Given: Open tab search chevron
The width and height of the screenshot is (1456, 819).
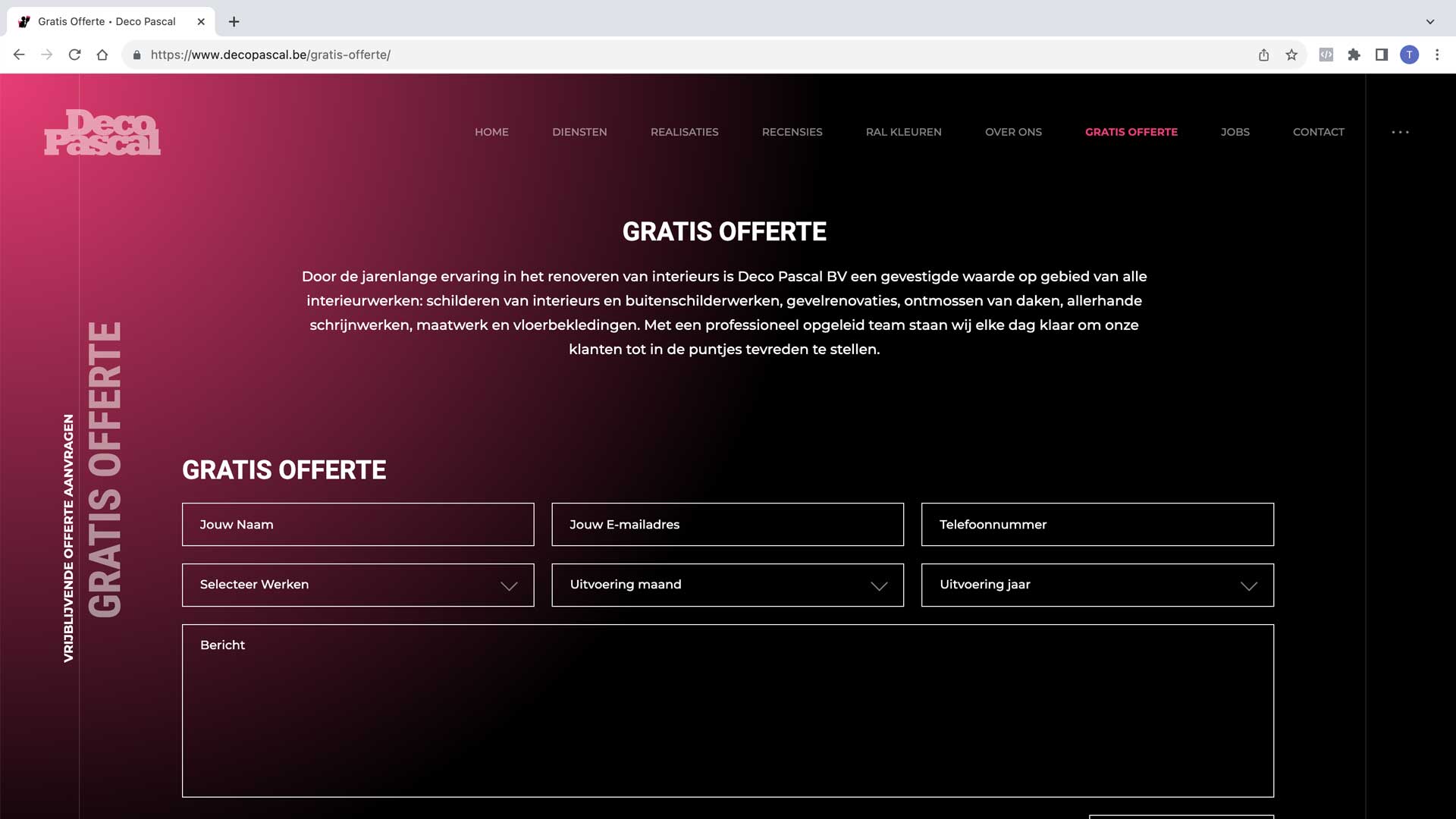Looking at the screenshot, I should [1430, 21].
